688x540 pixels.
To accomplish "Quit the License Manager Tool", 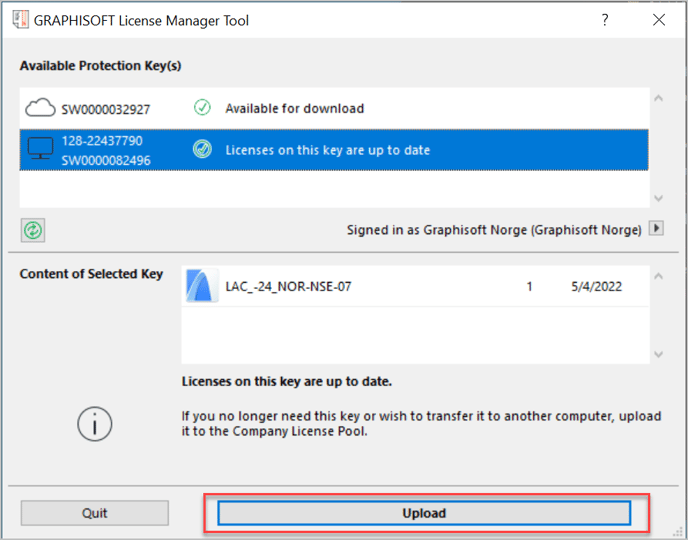I will pyautogui.click(x=94, y=513).
